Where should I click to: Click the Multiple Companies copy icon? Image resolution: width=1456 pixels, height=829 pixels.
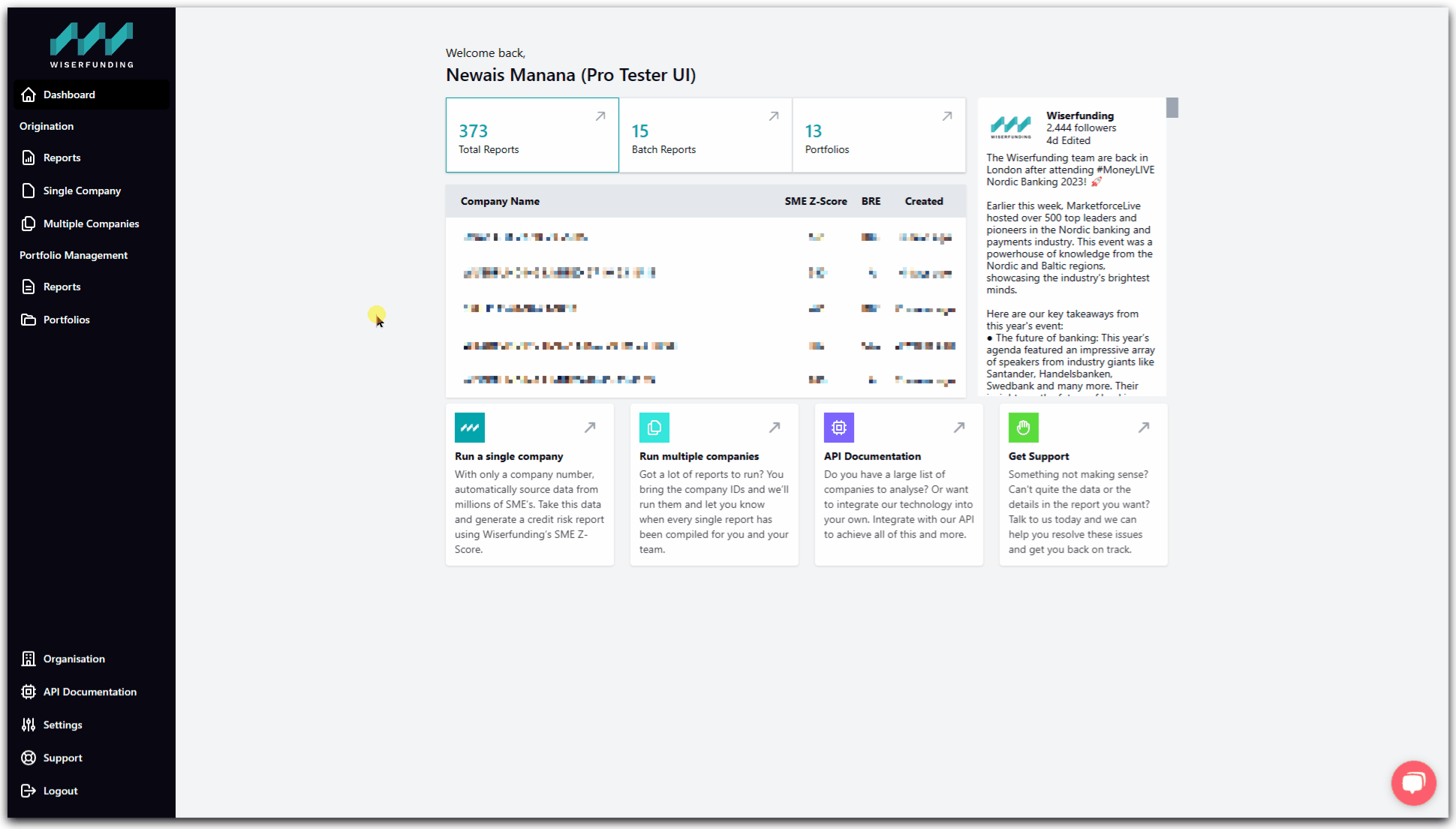29,224
